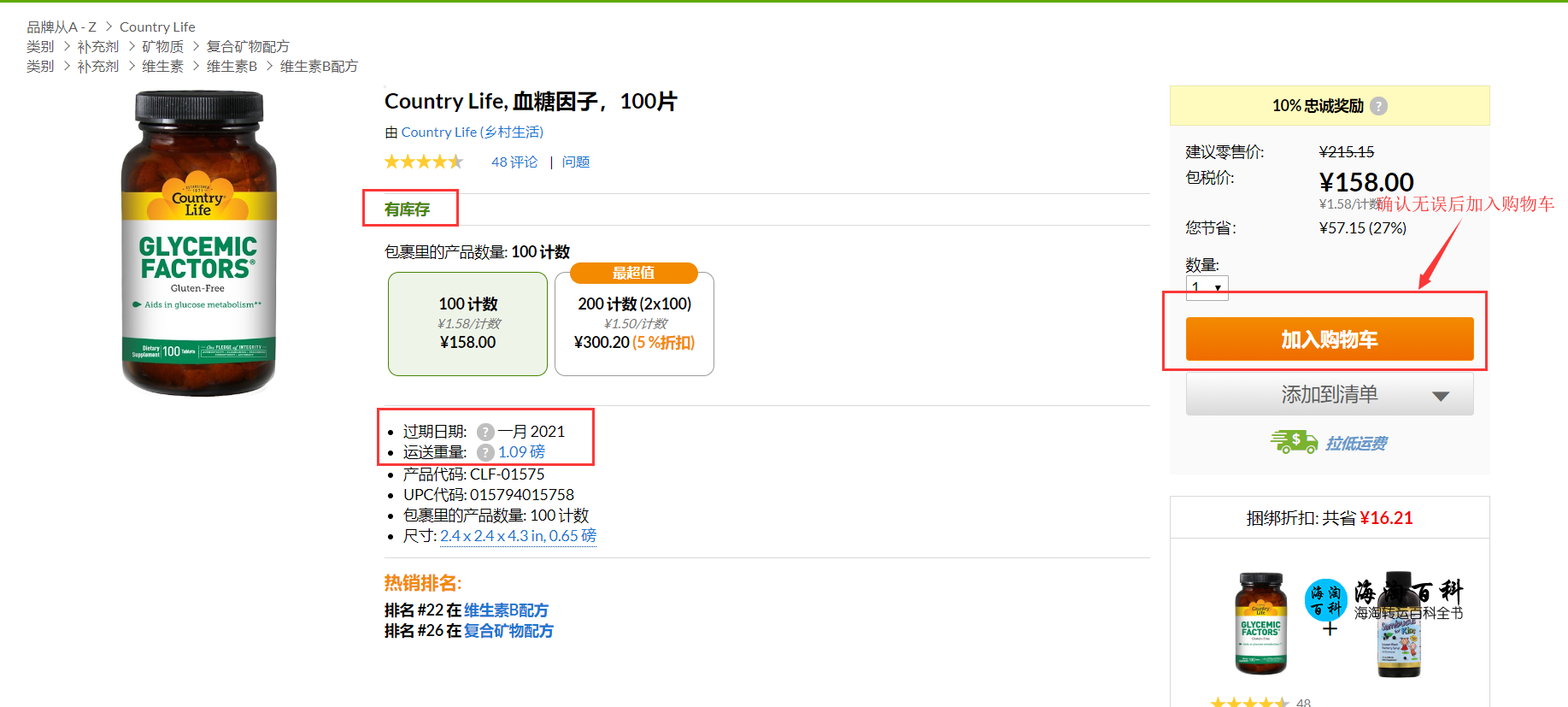Open the 48 reviews link
This screenshot has width=1568, height=707.
tap(514, 162)
